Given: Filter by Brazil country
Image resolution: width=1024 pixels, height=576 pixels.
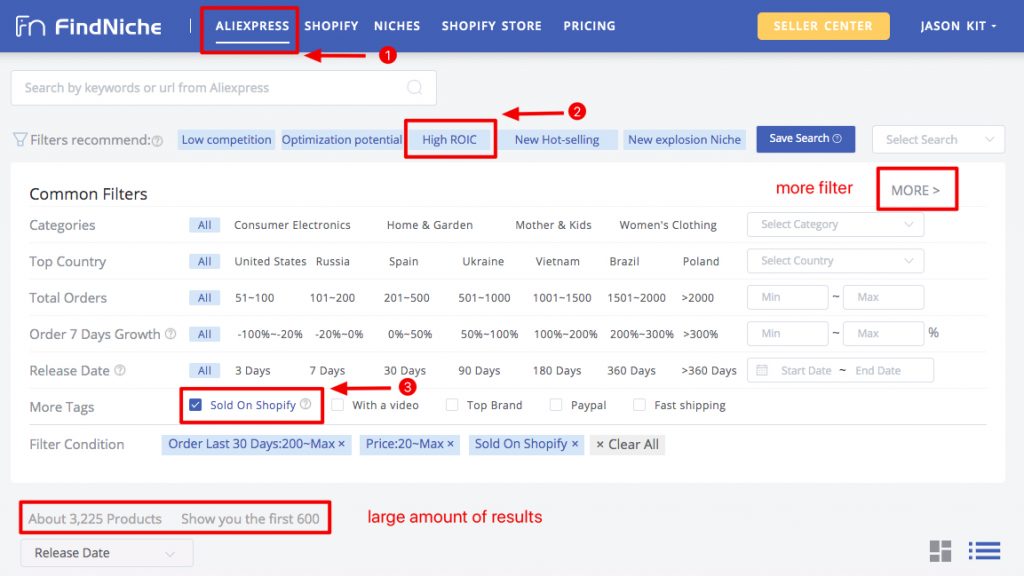Looking at the screenshot, I should tap(624, 261).
